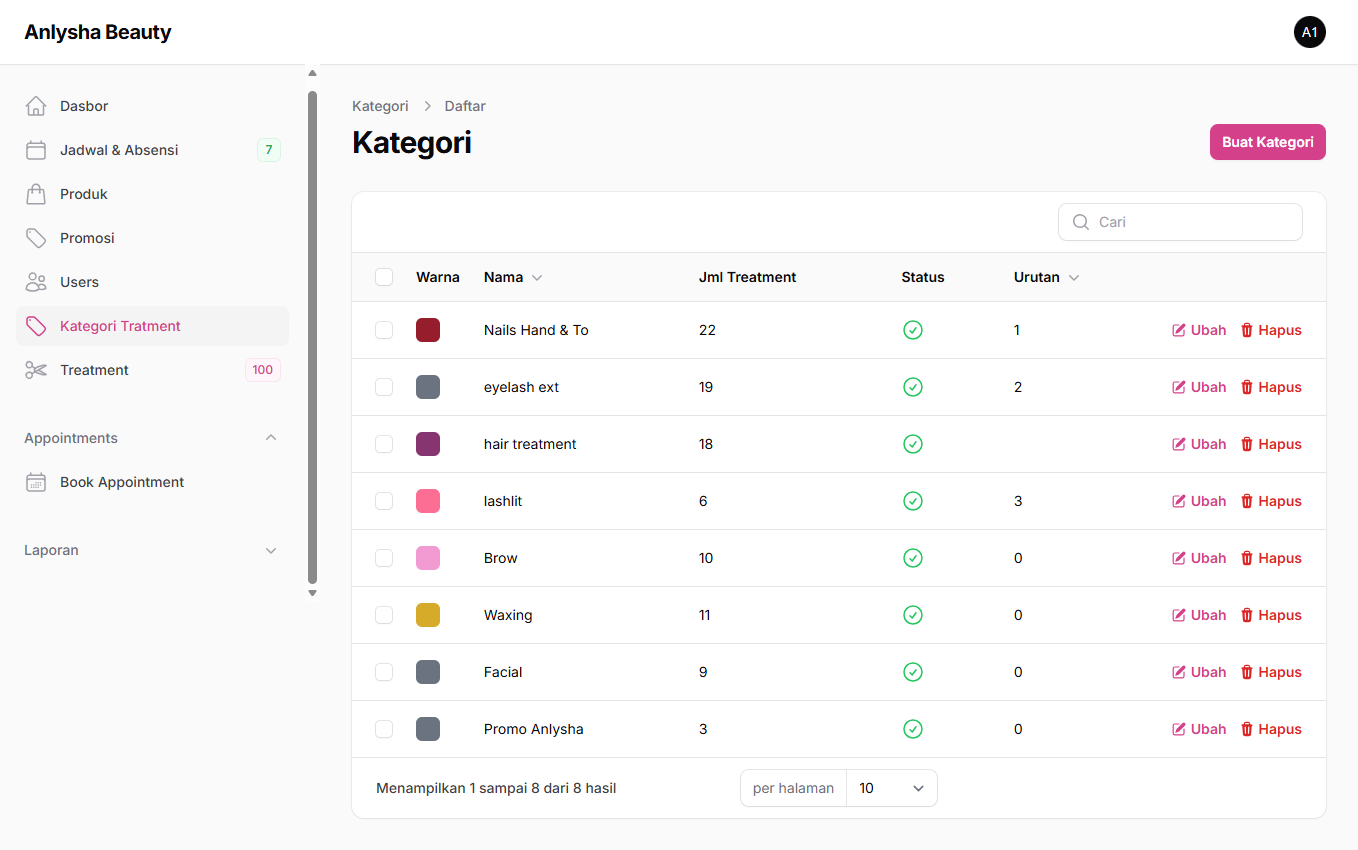Screen dimensions: 1358x850
Task: Click the Cari search field
Action: [x=1192, y=222]
